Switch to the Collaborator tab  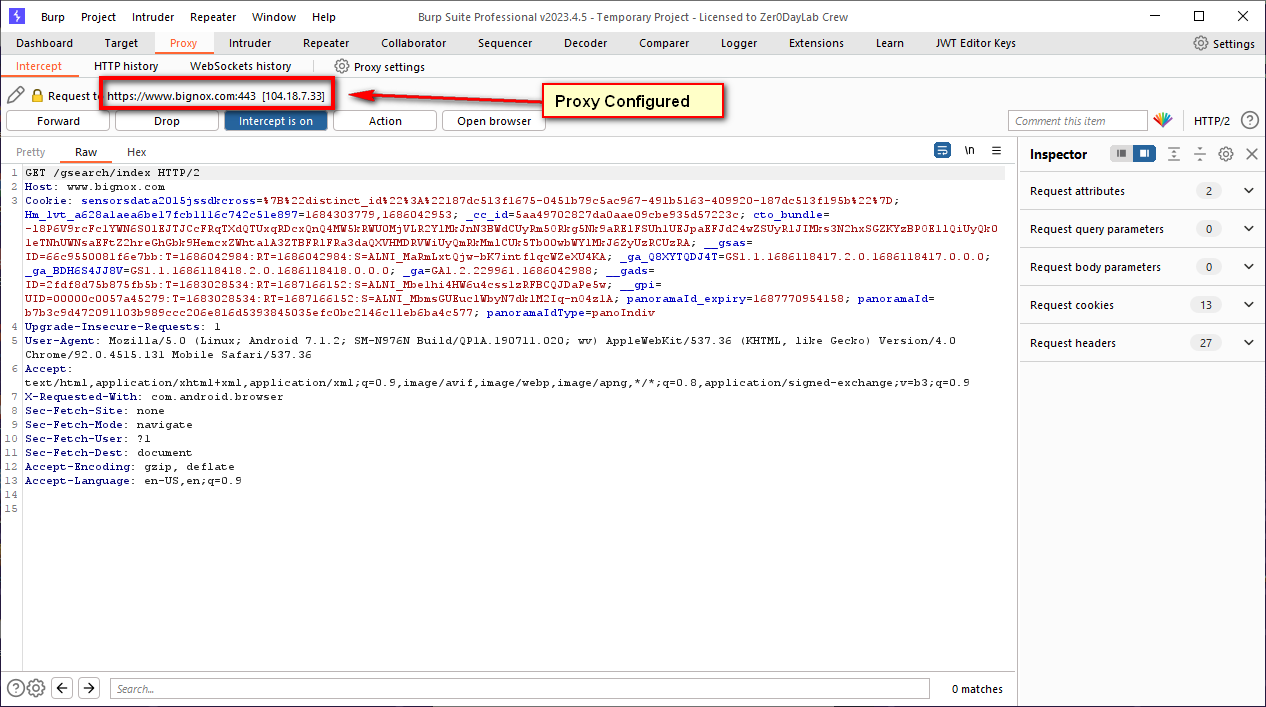[414, 43]
